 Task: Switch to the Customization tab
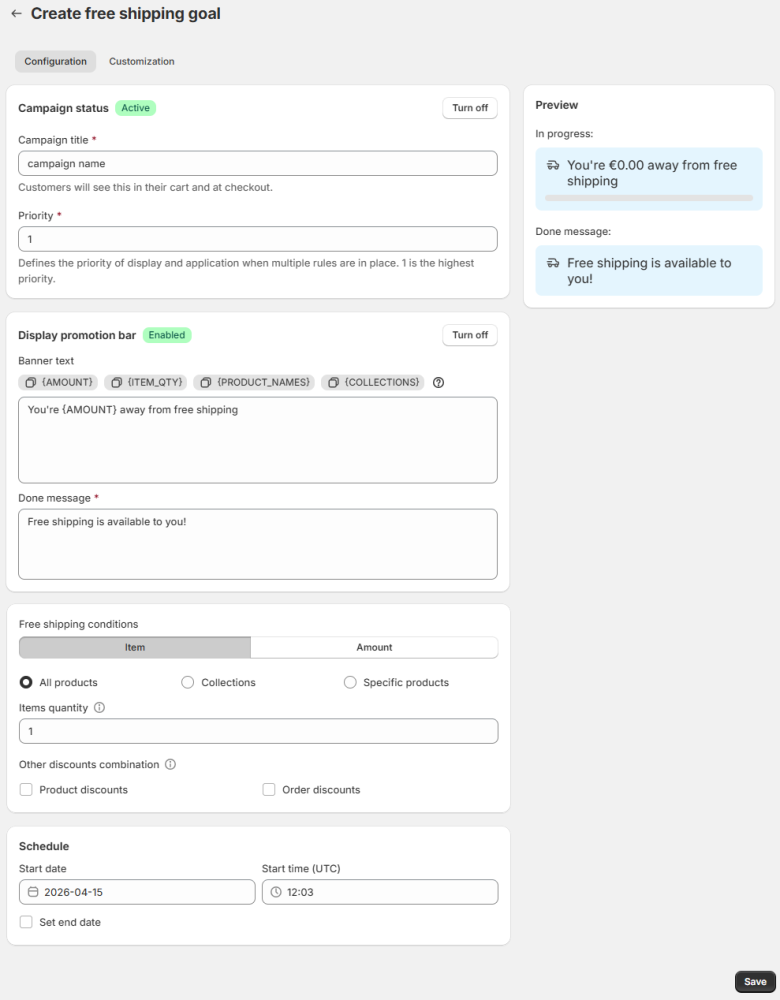[x=141, y=62]
